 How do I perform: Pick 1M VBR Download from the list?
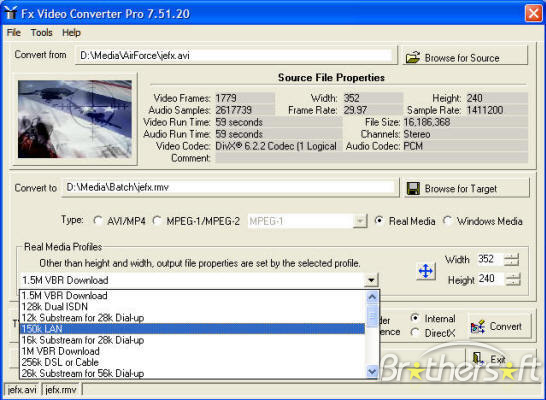[x=193, y=351]
